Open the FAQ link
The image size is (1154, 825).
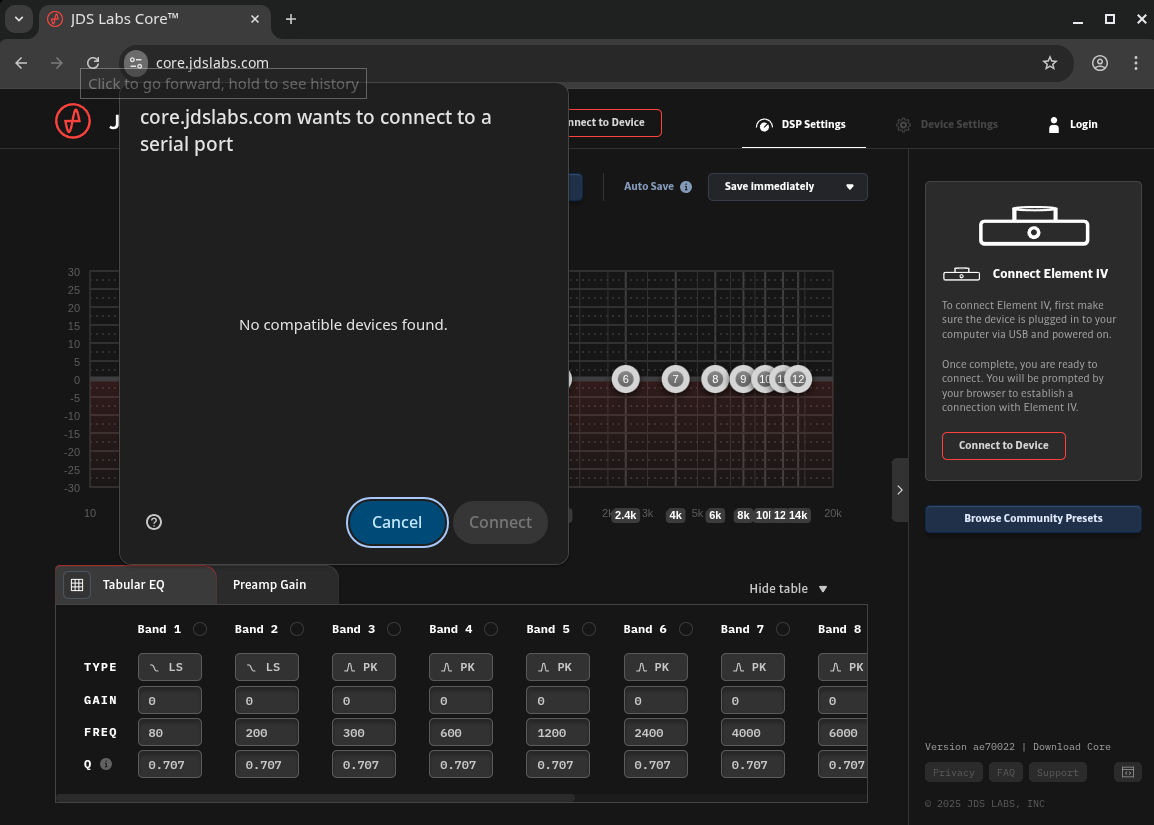[1005, 773]
